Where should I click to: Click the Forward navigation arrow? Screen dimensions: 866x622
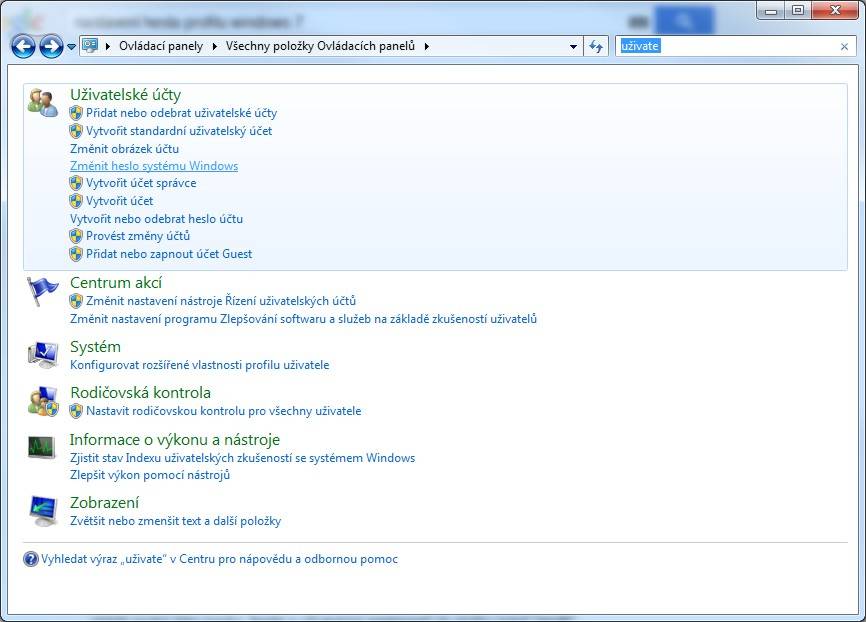(x=51, y=46)
